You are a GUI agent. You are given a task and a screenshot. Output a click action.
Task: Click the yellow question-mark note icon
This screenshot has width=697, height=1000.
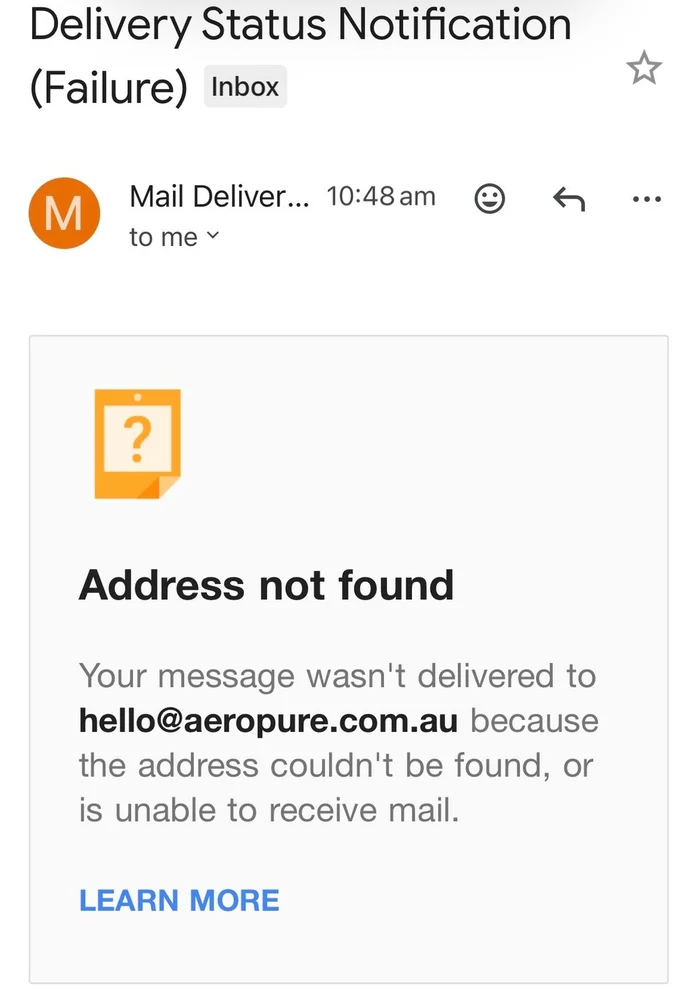(x=137, y=443)
